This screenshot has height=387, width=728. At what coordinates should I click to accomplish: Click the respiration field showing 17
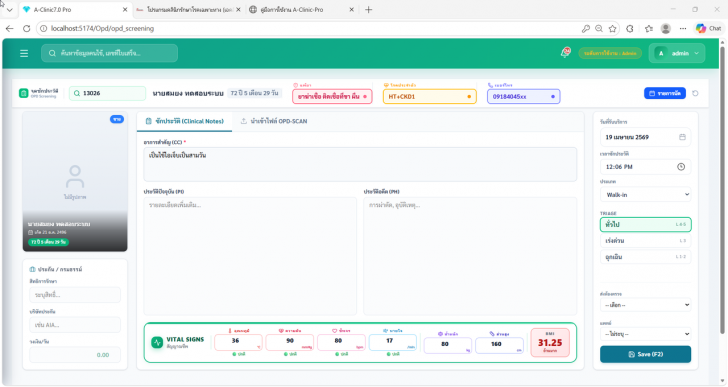click(393, 342)
